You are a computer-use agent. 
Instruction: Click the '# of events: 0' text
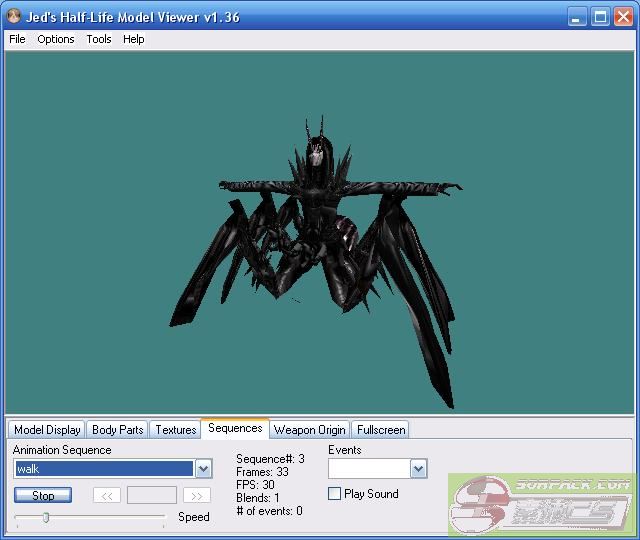(270, 511)
